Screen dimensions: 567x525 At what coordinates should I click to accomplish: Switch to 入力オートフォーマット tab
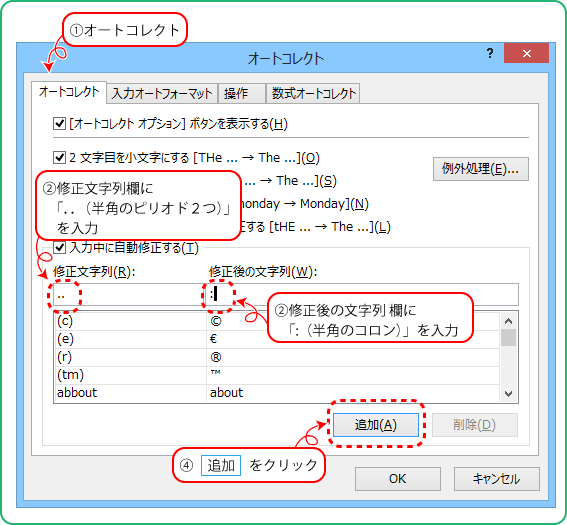[x=162, y=94]
